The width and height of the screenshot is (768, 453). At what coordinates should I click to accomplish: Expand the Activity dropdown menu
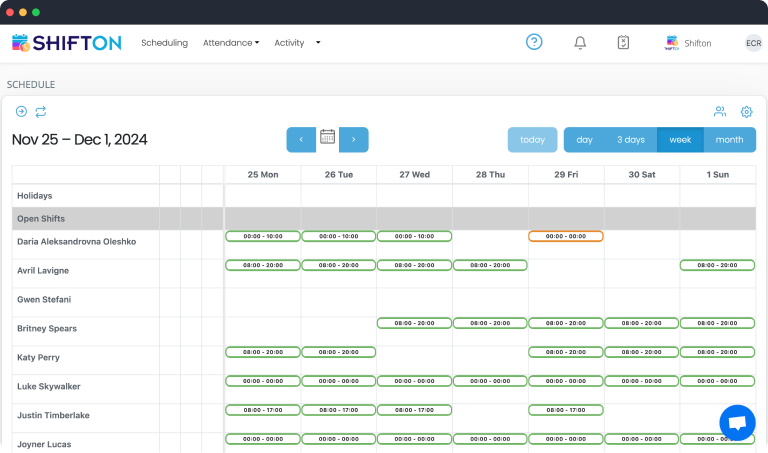point(297,43)
